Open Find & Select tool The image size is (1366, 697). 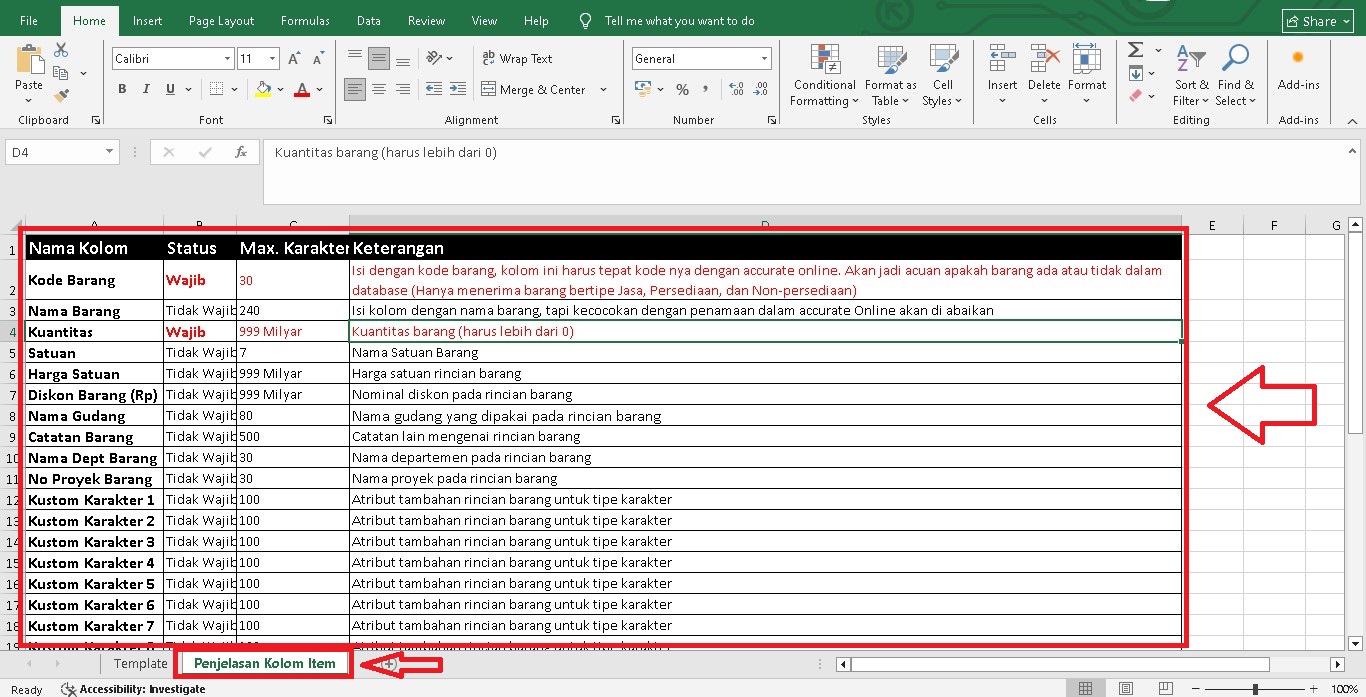point(1236,75)
